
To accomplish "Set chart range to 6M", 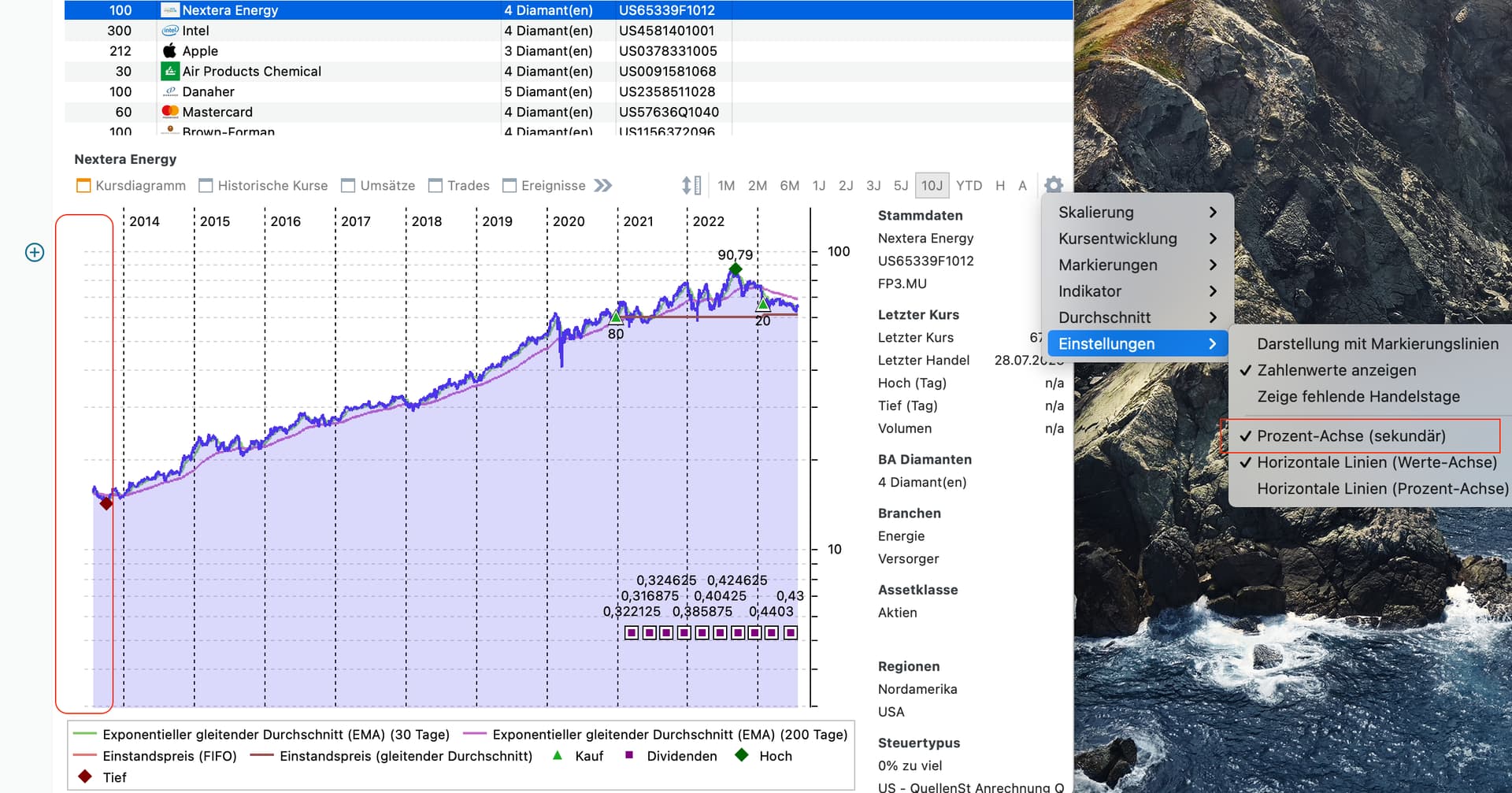I will [790, 185].
